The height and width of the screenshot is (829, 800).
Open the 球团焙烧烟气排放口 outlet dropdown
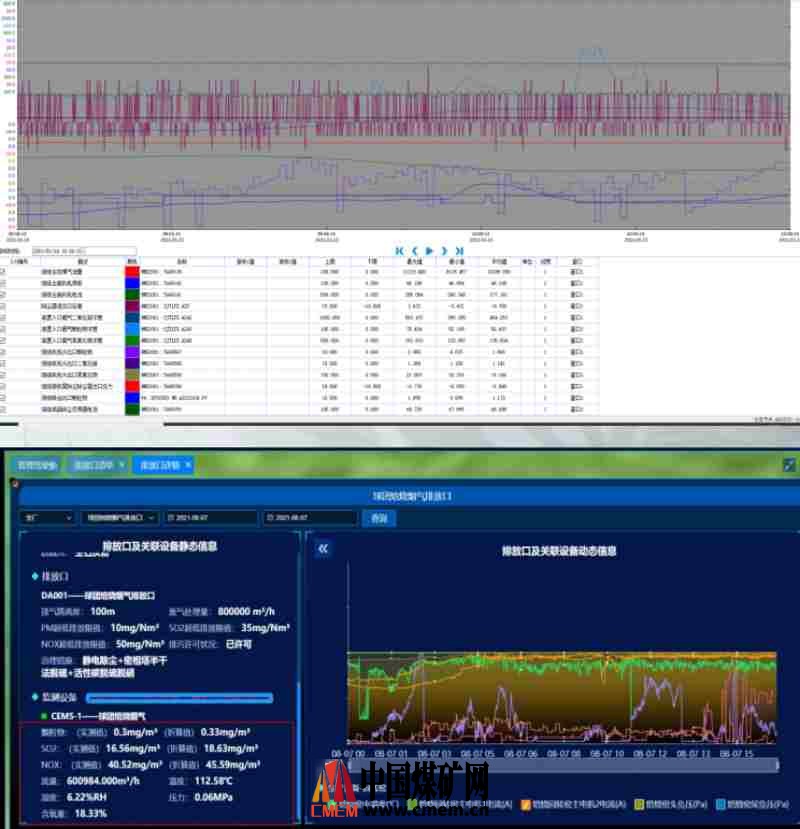(121, 518)
